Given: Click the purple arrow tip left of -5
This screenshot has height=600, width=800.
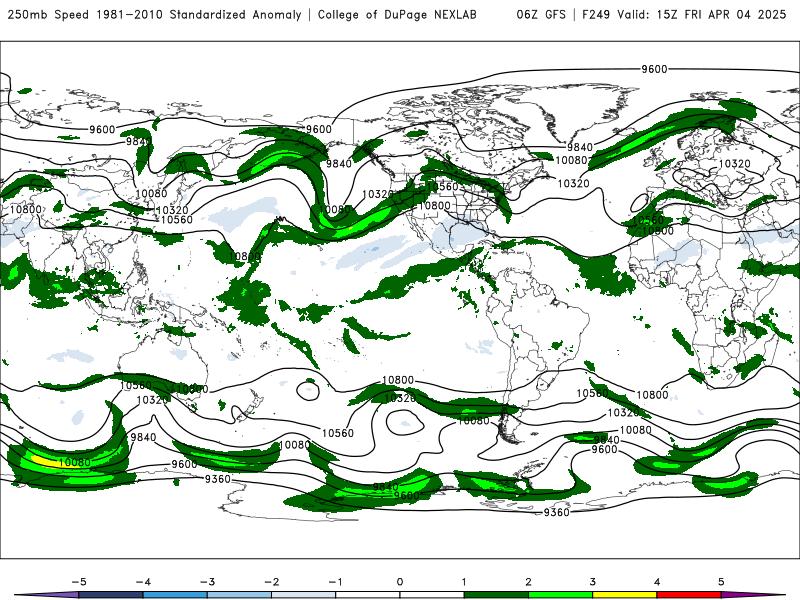Looking at the screenshot, I should [47, 595].
